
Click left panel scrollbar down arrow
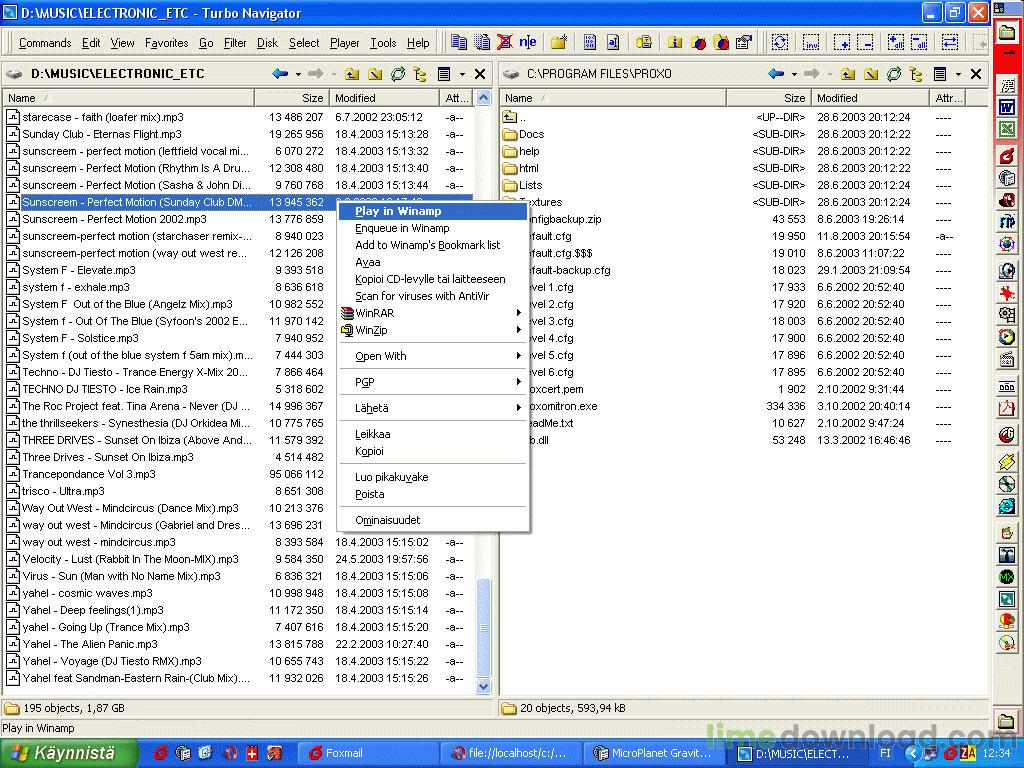pyautogui.click(x=484, y=687)
